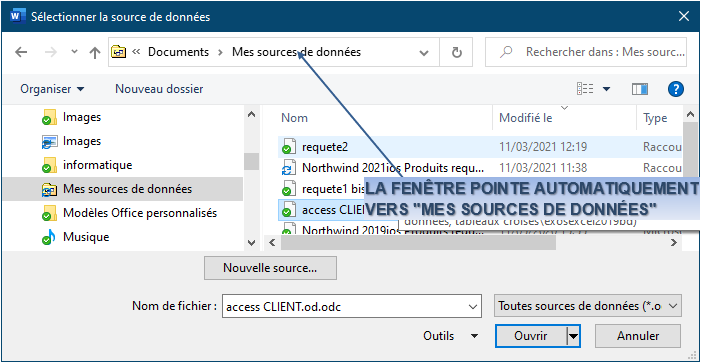The image size is (701, 363).
Task: Create a Nouveau dossier
Action: coord(159,89)
